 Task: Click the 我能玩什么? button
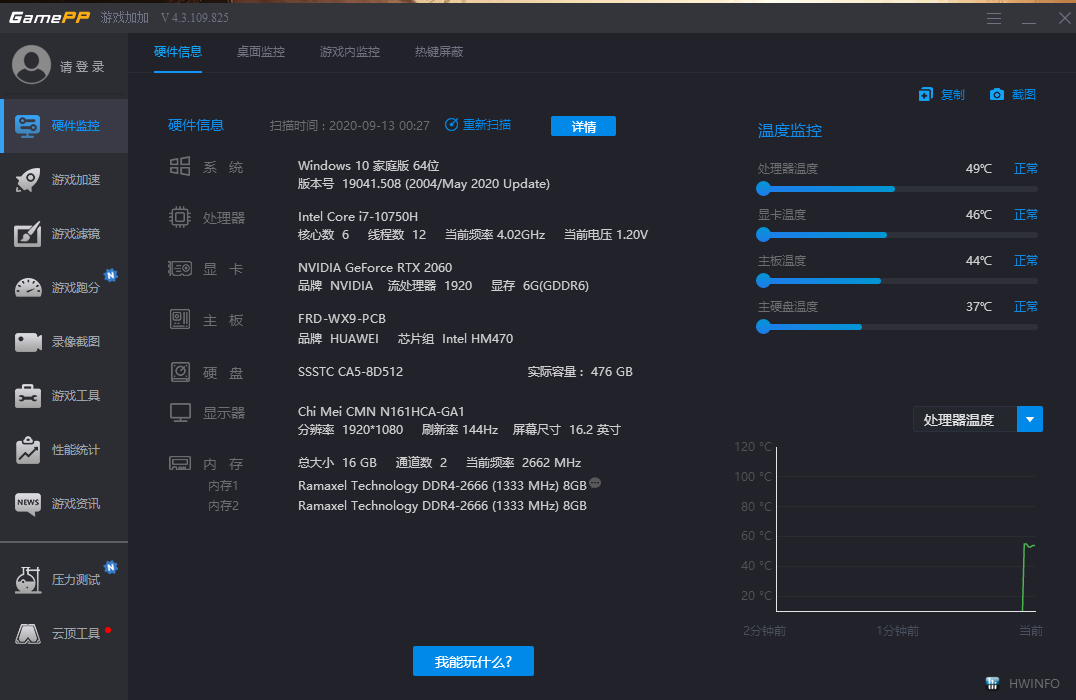point(473,662)
